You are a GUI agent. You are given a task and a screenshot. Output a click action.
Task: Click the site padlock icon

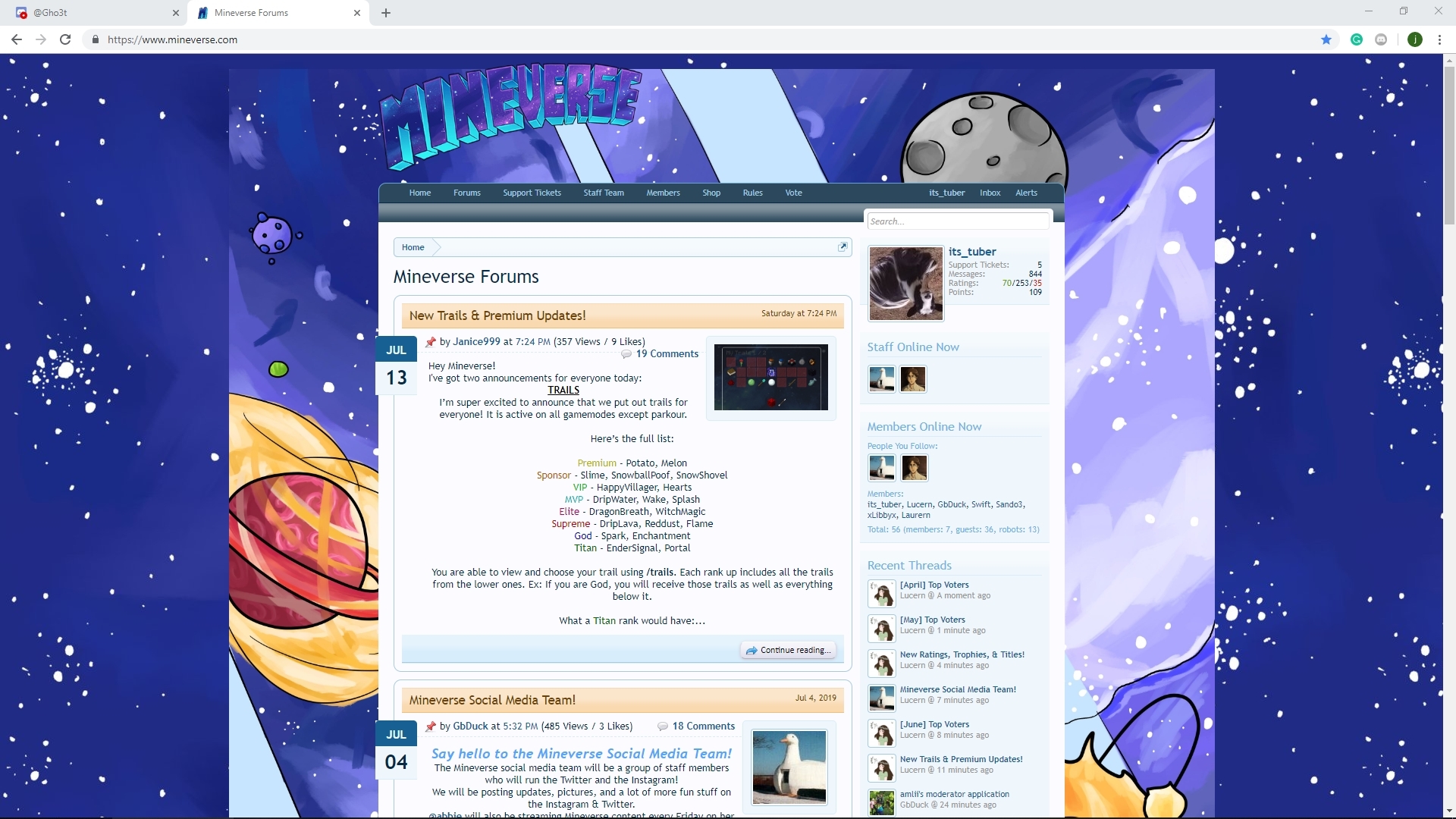coord(95,39)
